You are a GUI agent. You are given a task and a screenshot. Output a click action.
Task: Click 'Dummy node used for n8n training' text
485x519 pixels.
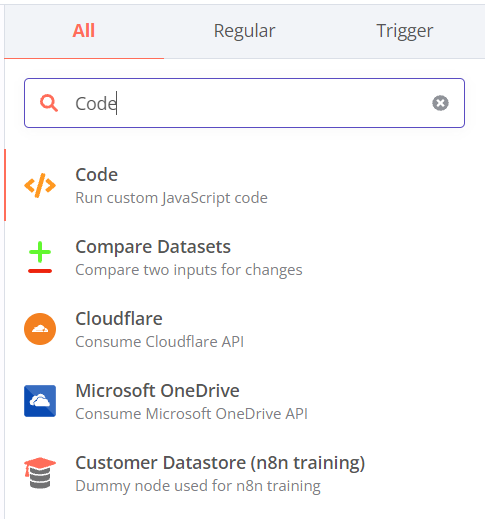[x=198, y=486]
